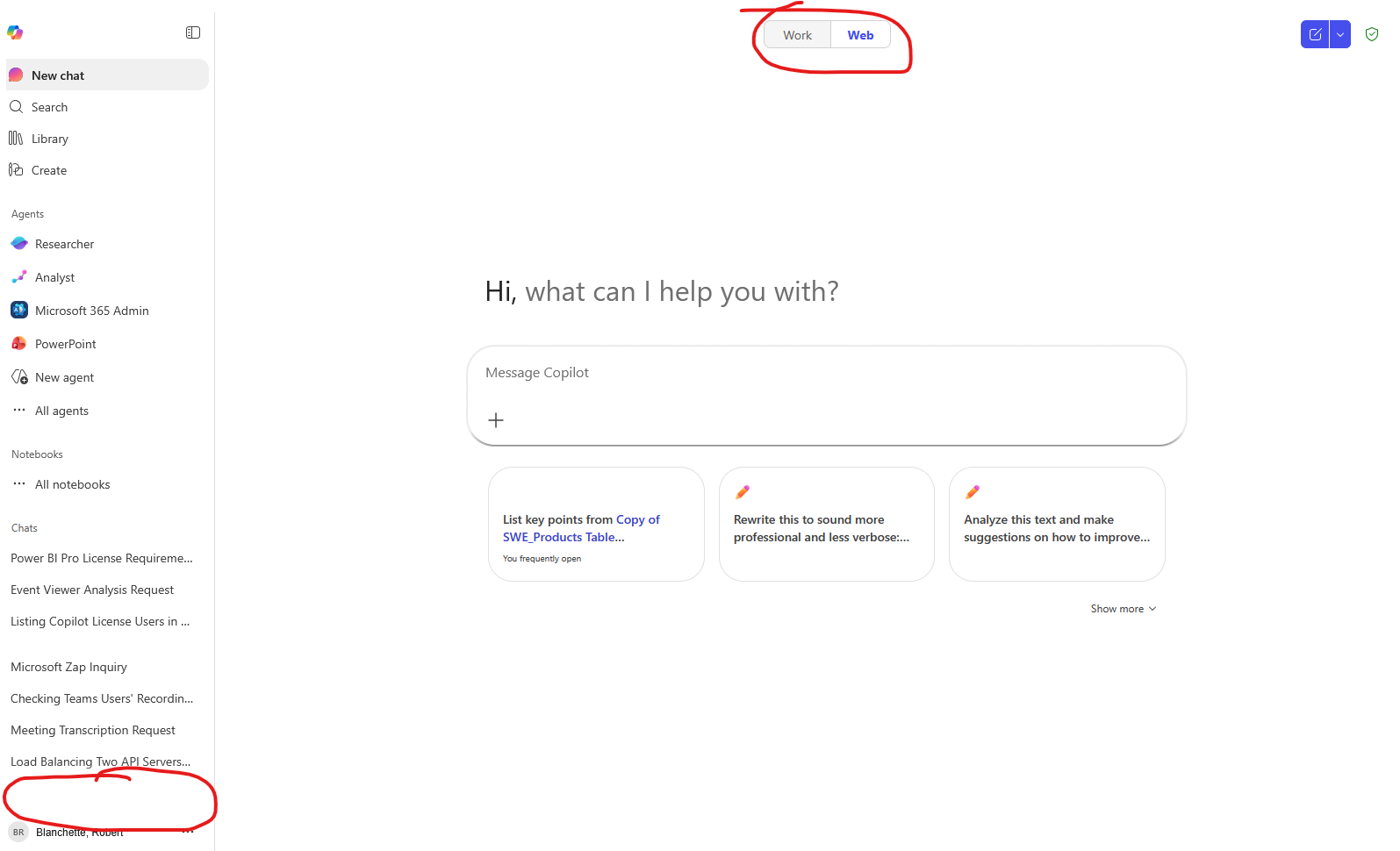Open the Microsoft Zap Inquiry chat
This screenshot has width=1400, height=851.
(x=68, y=667)
